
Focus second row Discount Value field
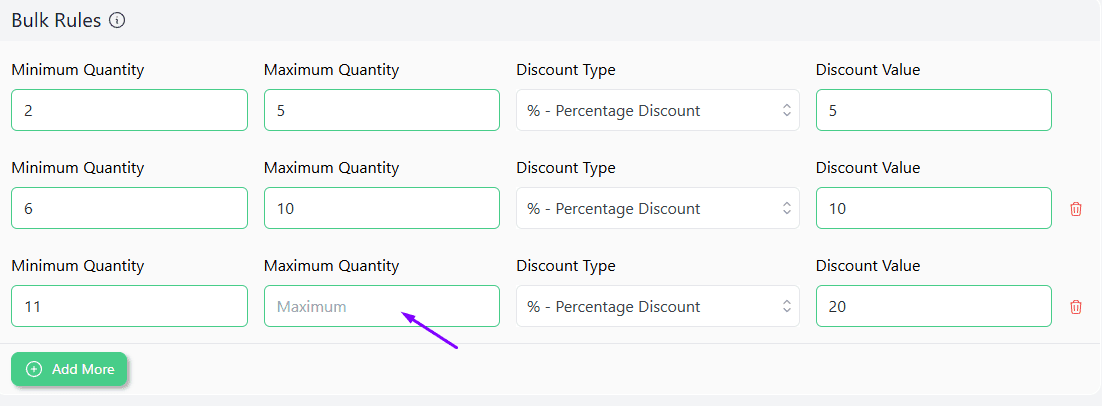point(934,208)
